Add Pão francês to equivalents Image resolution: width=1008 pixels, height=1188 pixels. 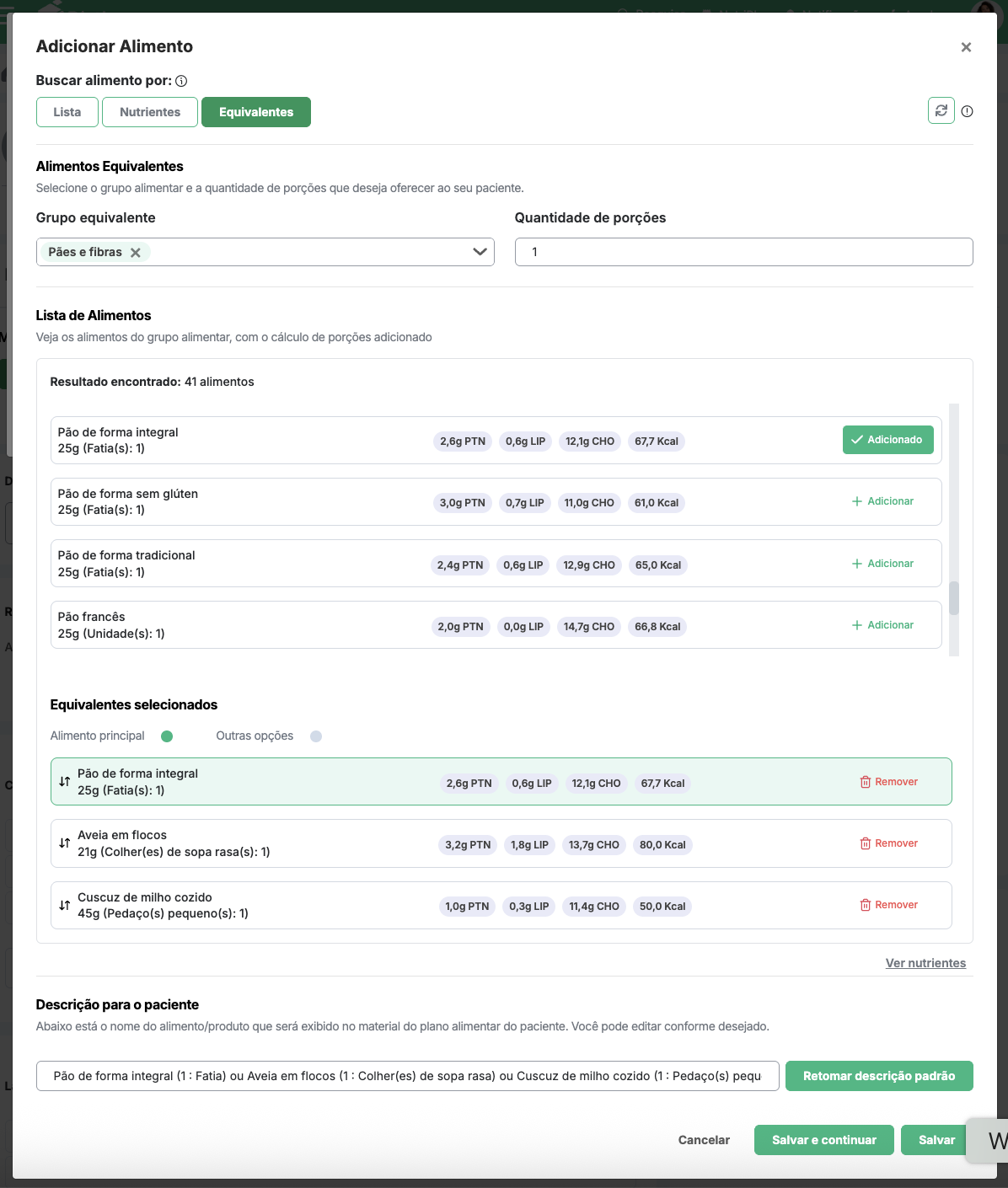882,625
